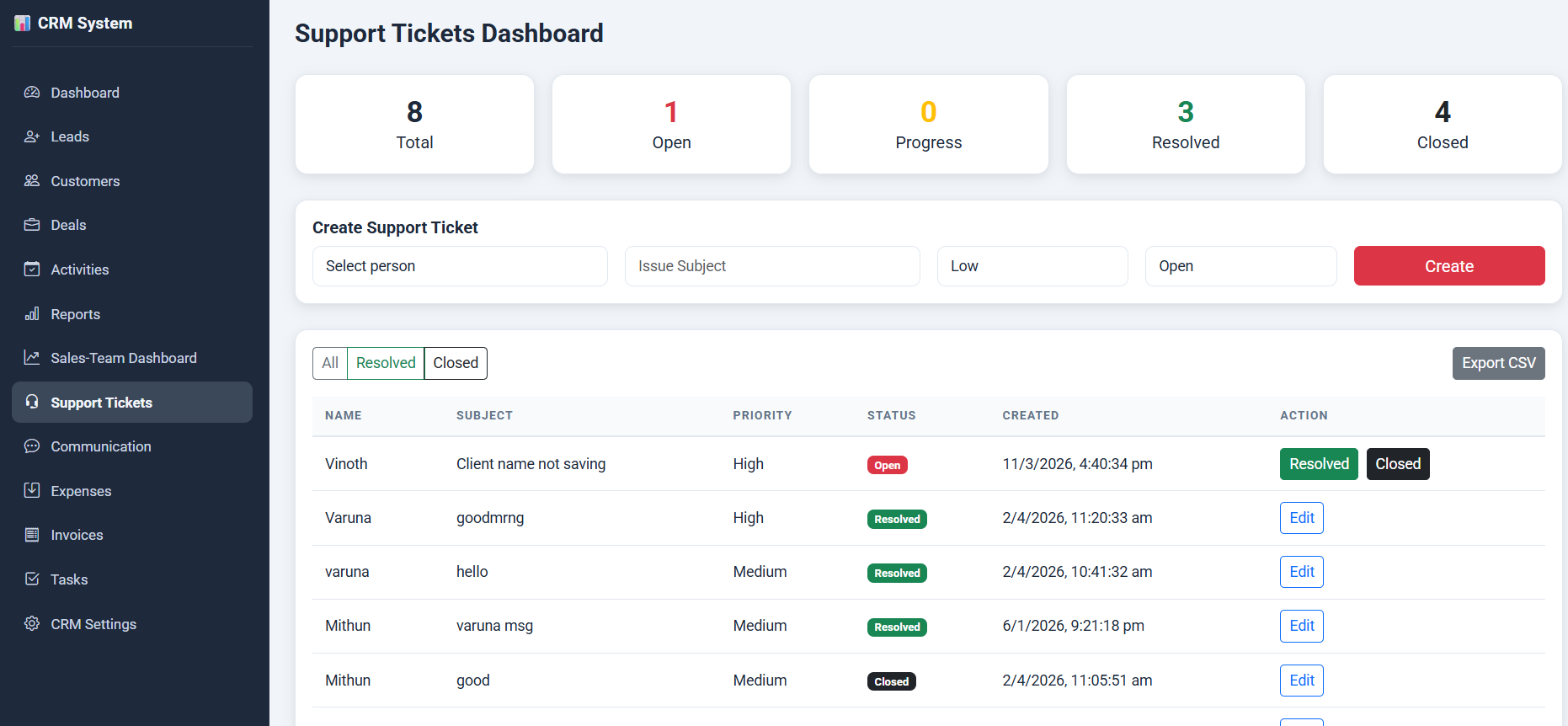The height and width of the screenshot is (726, 1568).
Task: Mark Vinoth's ticket as Closed
Action: 1398,464
